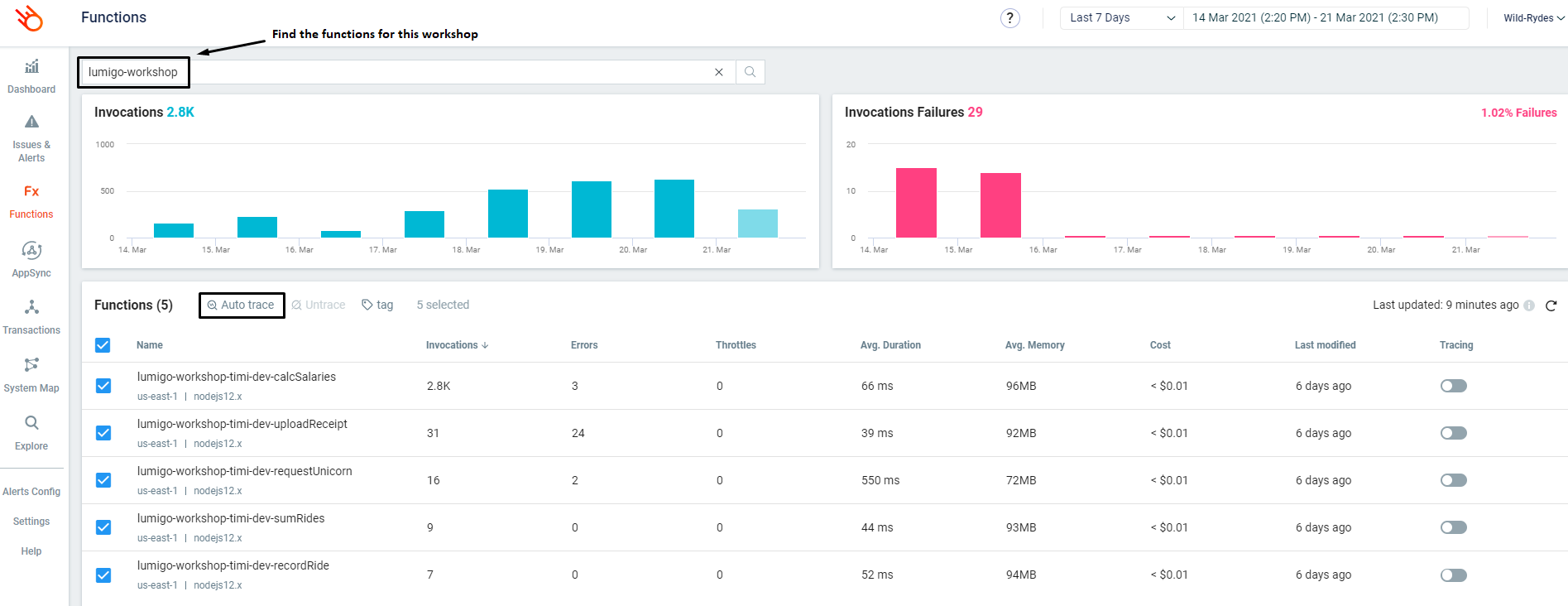The height and width of the screenshot is (606, 1568).
Task: Click the 24 errors value for uploadReceipt
Action: pos(578,433)
